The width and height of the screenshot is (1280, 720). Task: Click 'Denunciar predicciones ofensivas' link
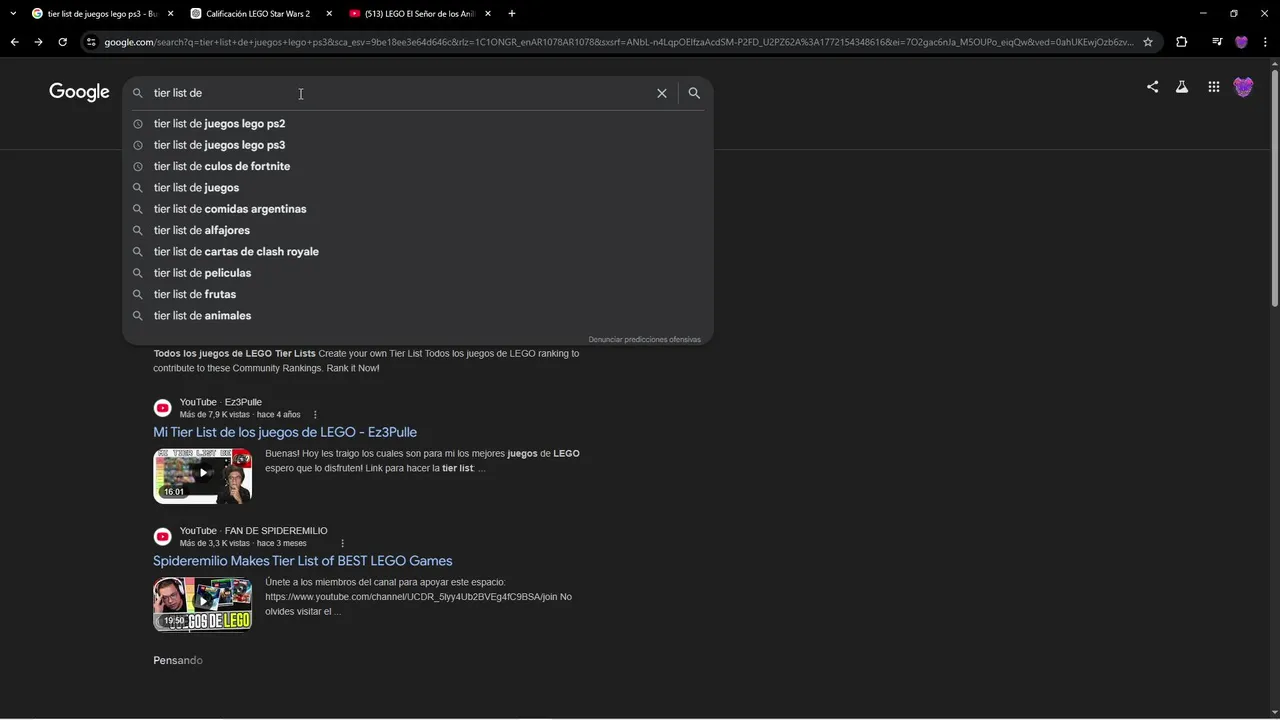pyautogui.click(x=644, y=340)
